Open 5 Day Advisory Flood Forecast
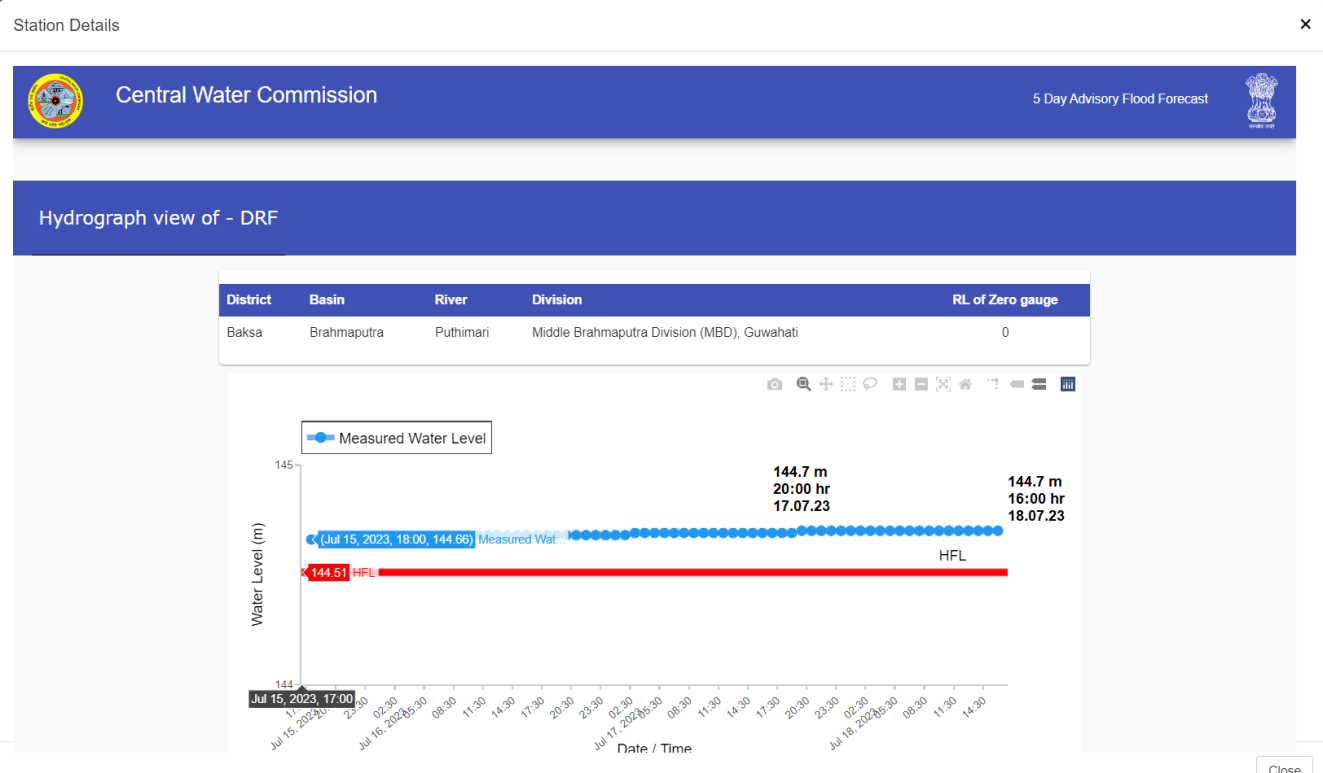This screenshot has height=773, width=1323. 1120,99
